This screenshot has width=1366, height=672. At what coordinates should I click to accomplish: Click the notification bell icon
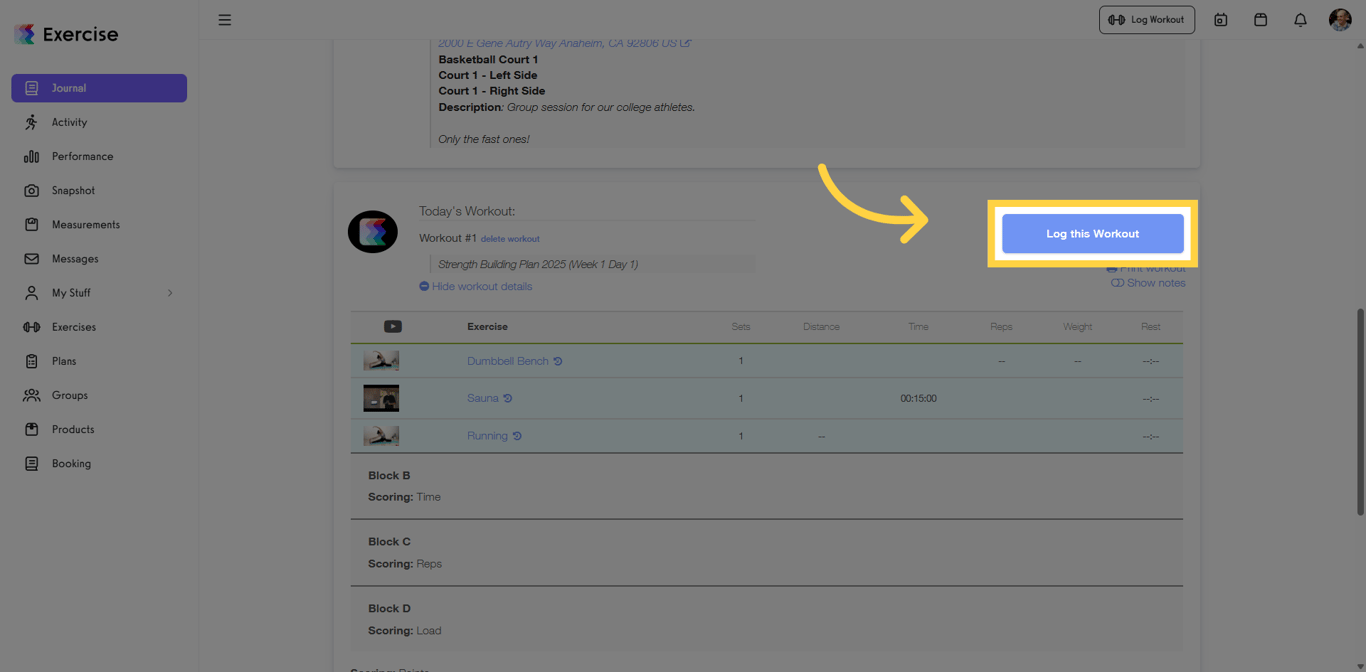coord(1300,19)
